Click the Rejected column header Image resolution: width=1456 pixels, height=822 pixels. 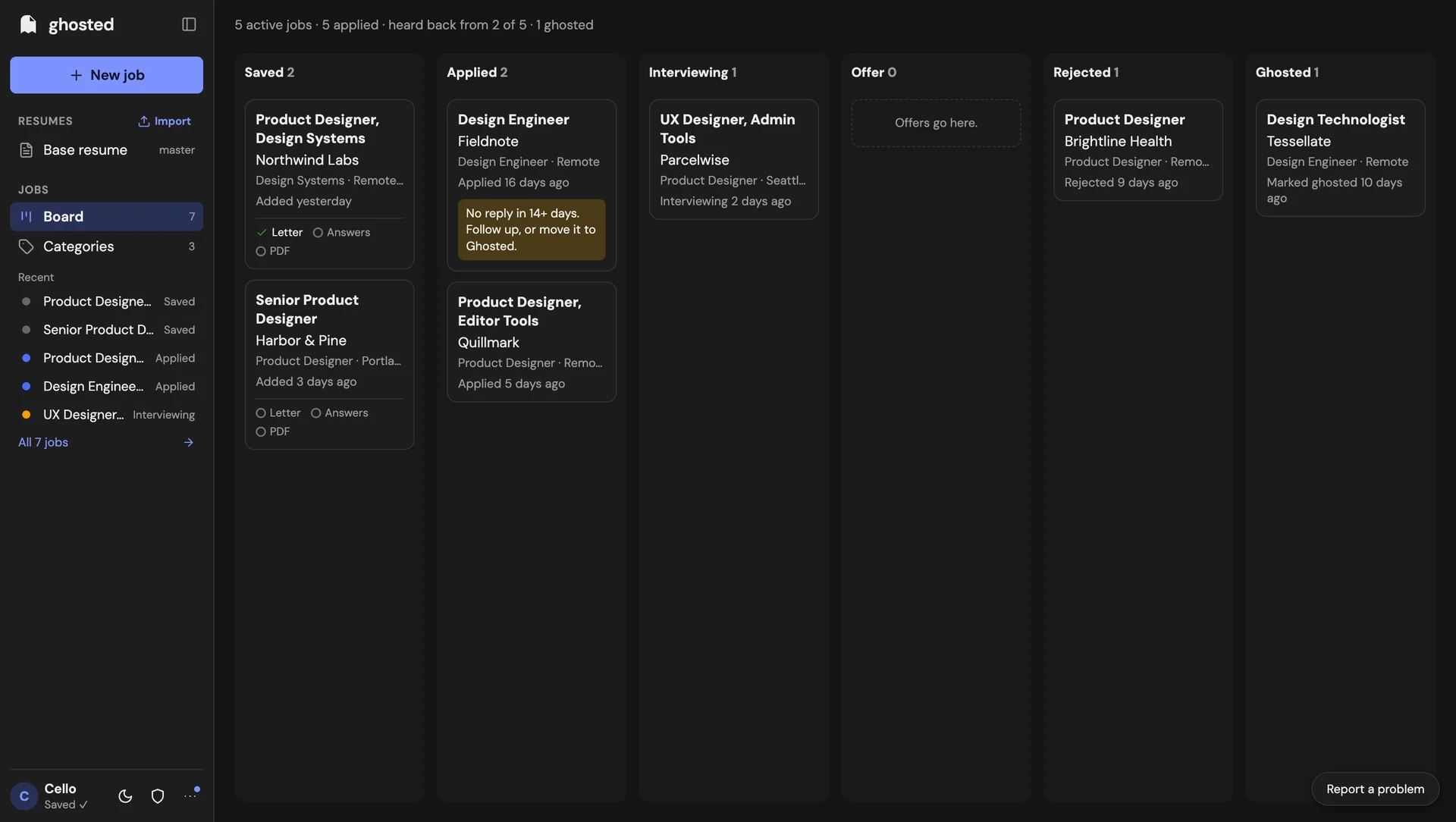[1086, 72]
